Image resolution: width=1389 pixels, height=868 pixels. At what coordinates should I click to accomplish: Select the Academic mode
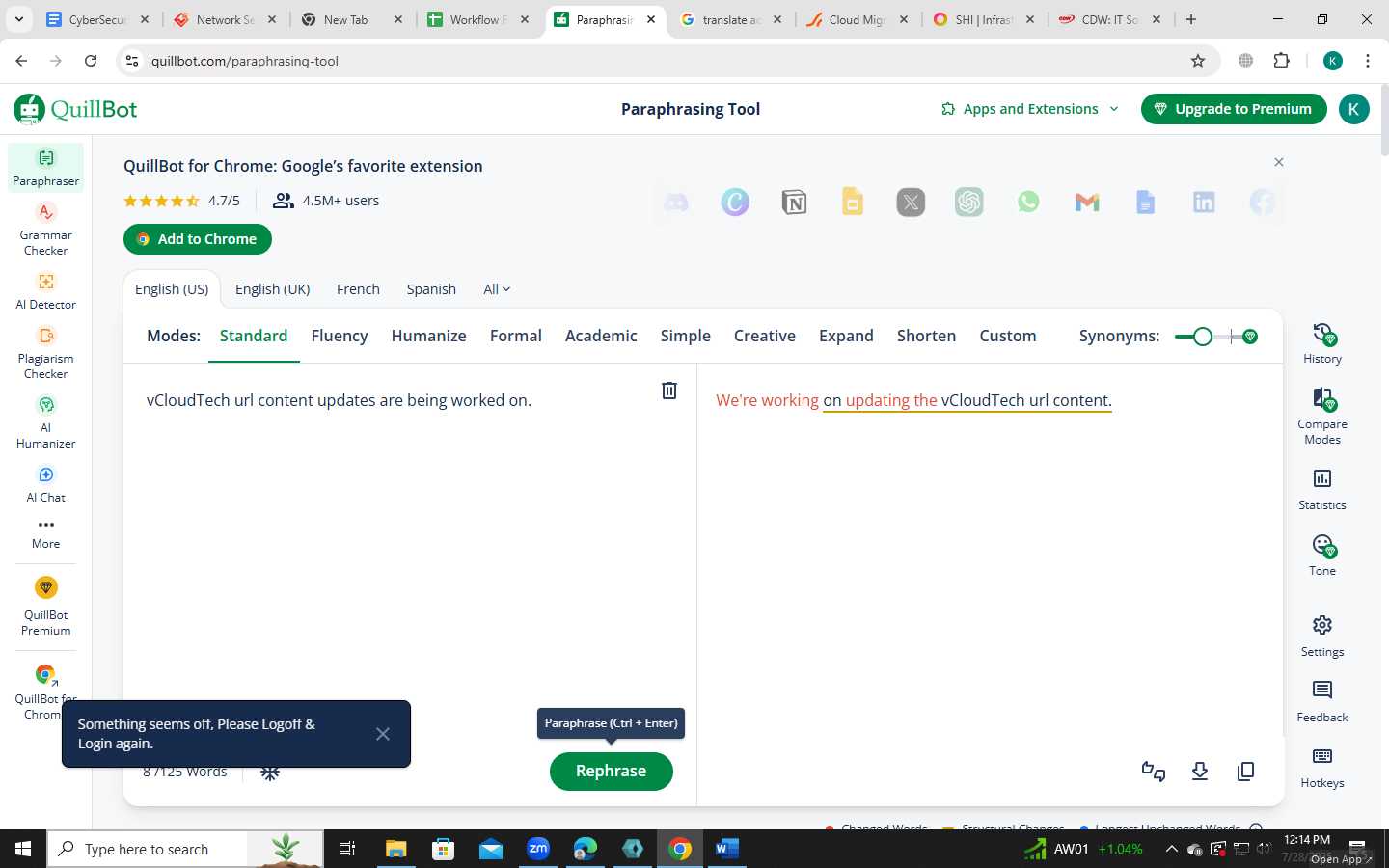pyautogui.click(x=601, y=336)
